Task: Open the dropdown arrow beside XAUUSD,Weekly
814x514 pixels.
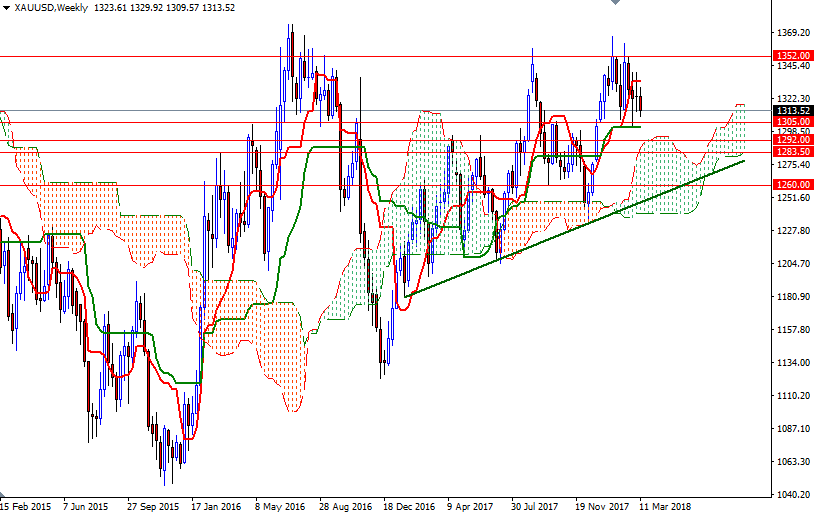Action: coord(7,8)
